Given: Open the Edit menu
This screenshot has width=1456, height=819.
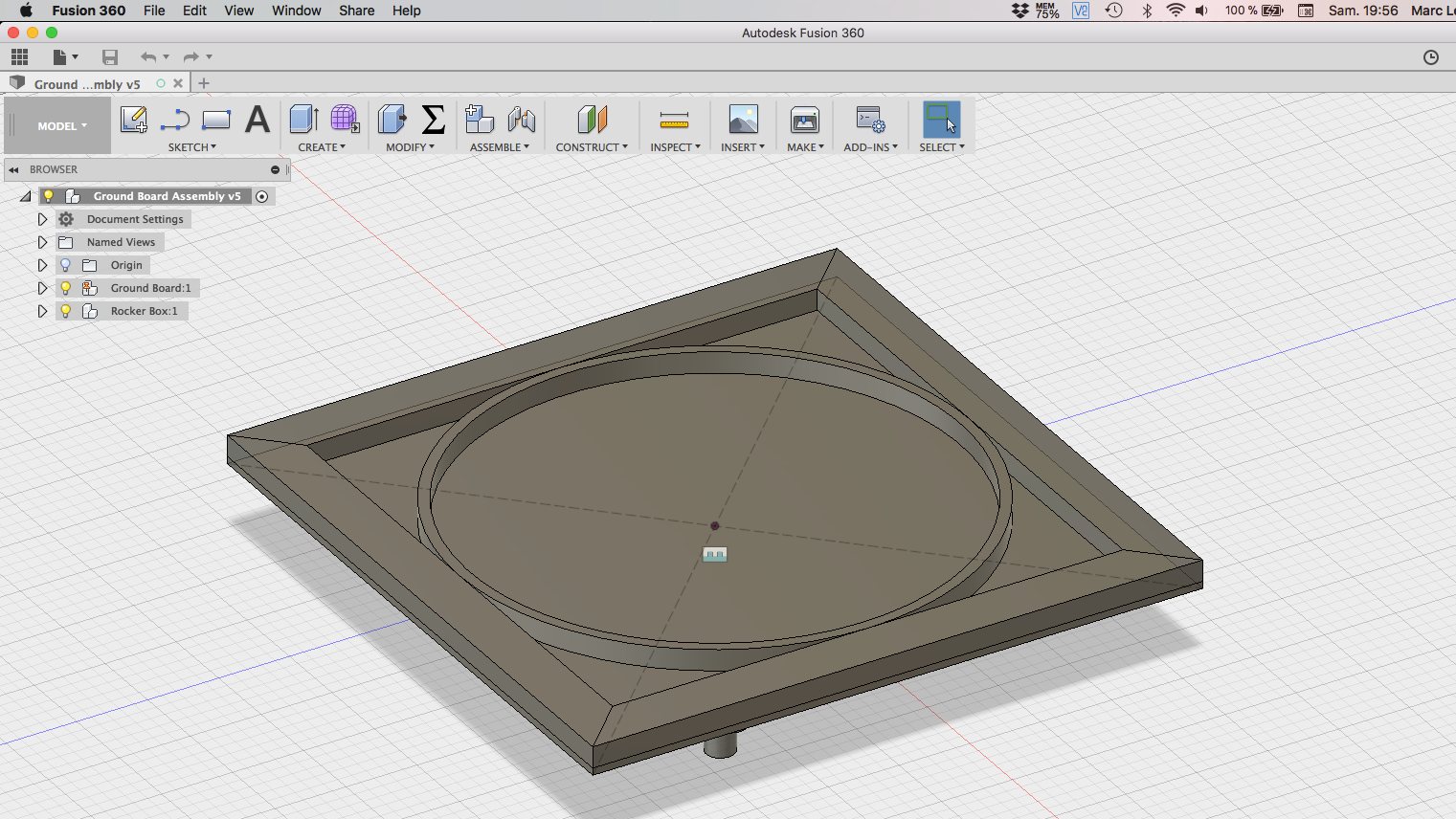Looking at the screenshot, I should [194, 11].
